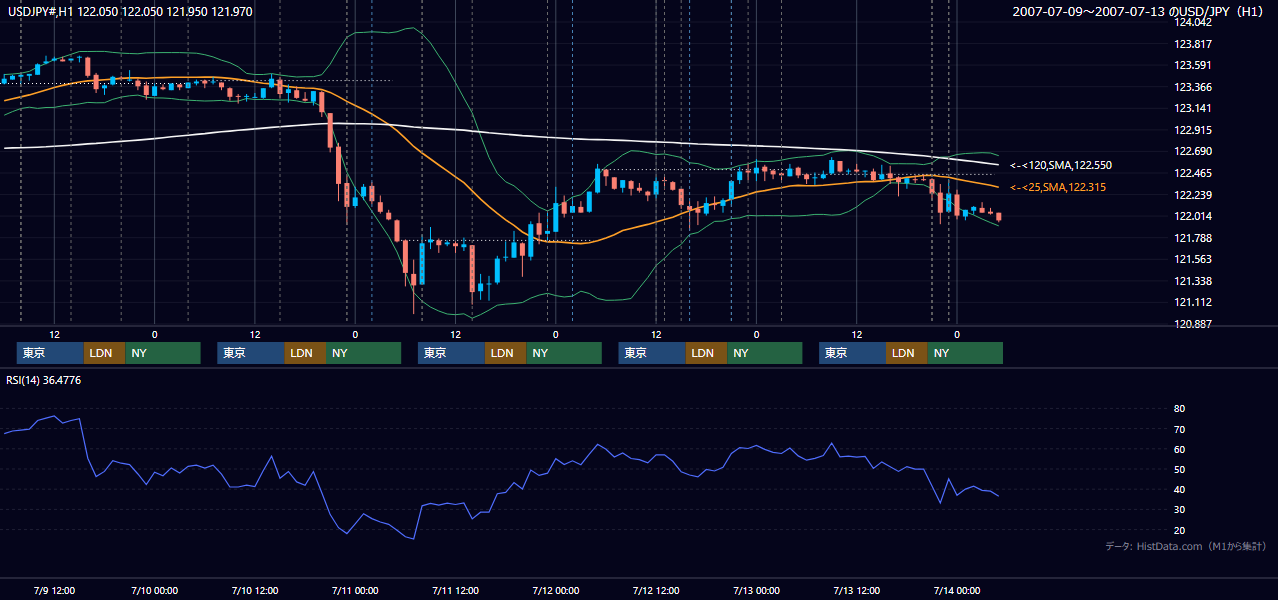Click the NY session block for 7/13
This screenshot has height=600, width=1278.
point(965,353)
